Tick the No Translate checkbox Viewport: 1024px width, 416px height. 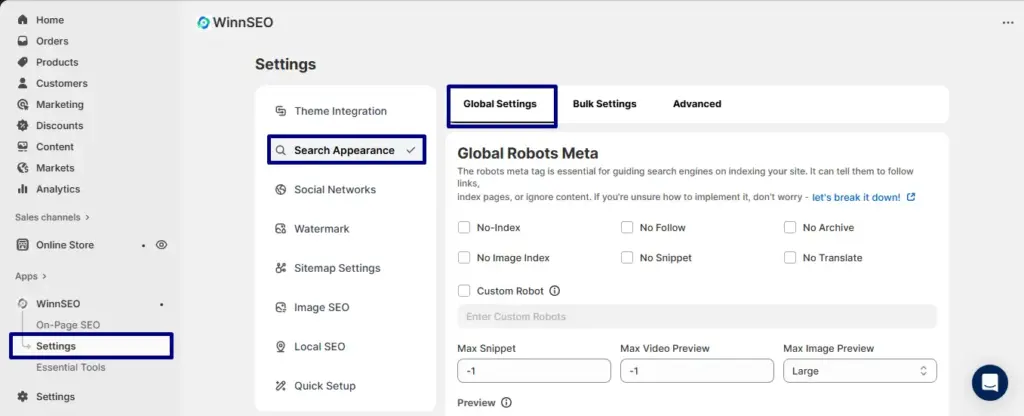tap(790, 257)
